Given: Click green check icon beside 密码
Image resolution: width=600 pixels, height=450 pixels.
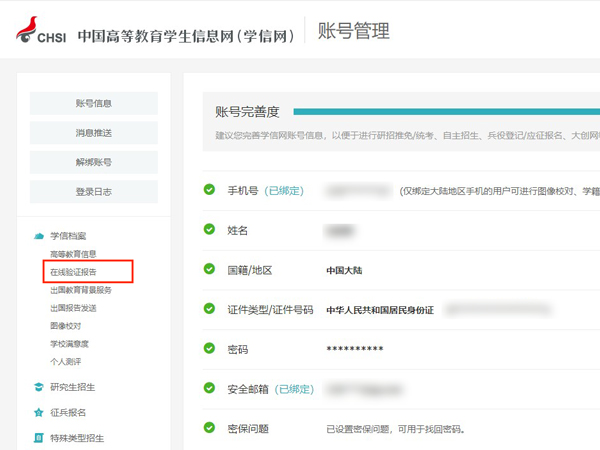Looking at the screenshot, I should click(209, 349).
